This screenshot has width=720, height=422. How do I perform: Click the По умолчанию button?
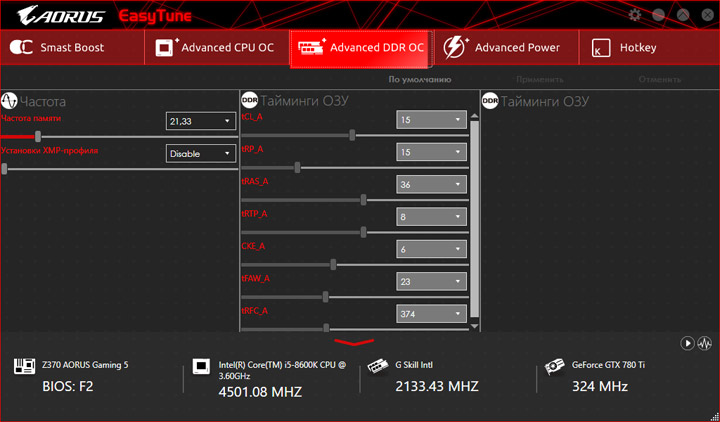(x=420, y=79)
